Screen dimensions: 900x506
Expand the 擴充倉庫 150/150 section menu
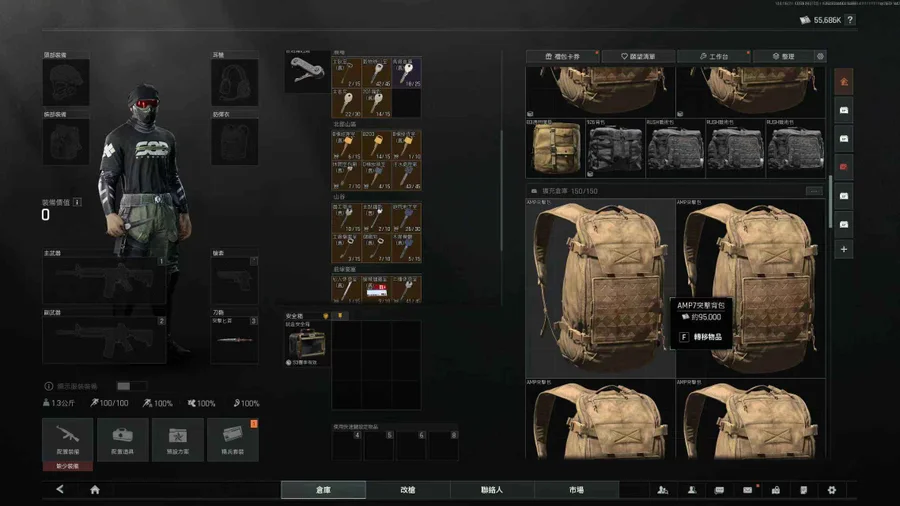[x=814, y=191]
